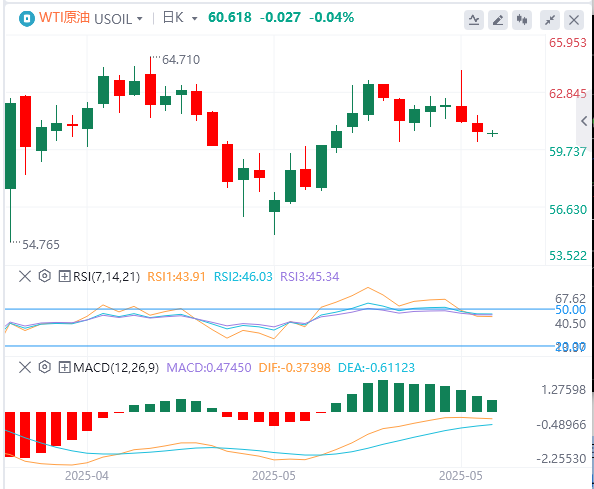Open RSI indicator settings hexagon icon
Viewport: 594px width, 489px height.
(x=45, y=276)
